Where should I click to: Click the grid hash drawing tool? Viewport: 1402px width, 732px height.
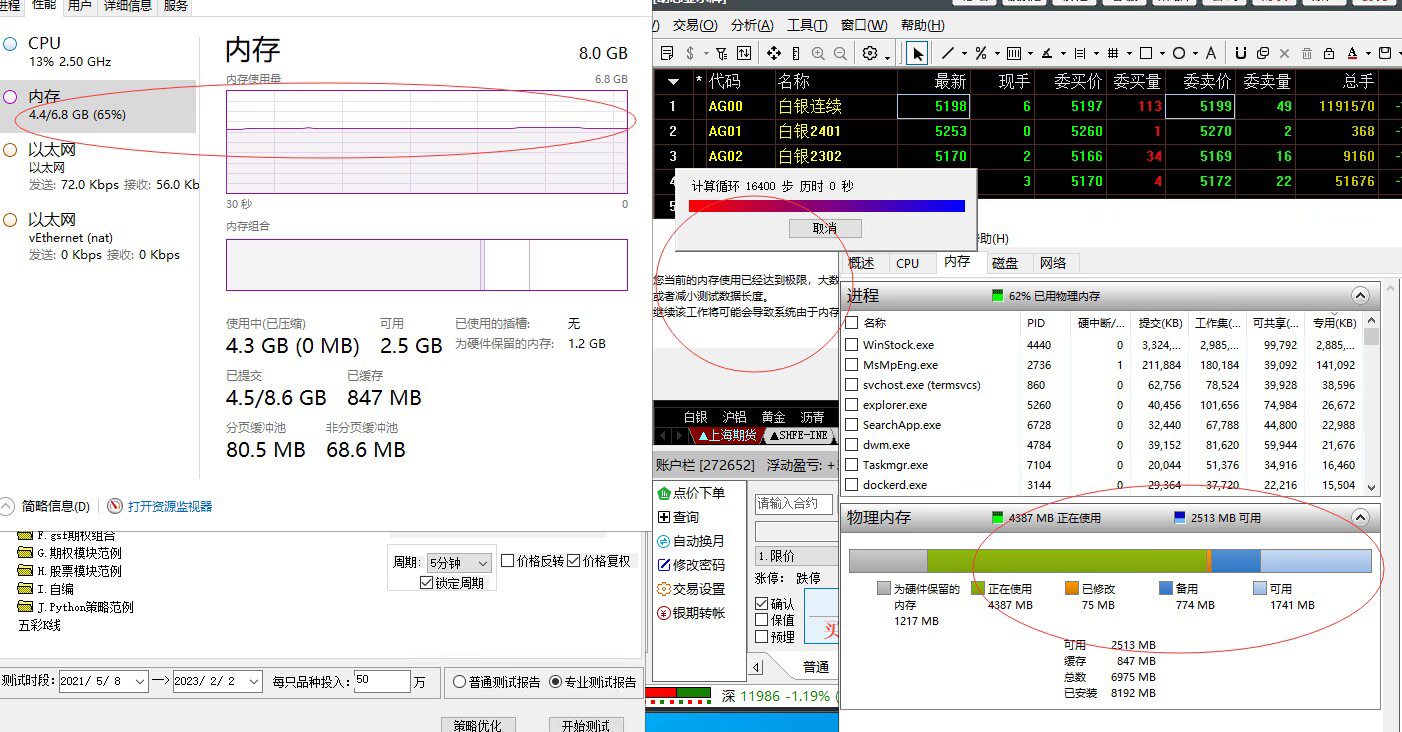click(x=1114, y=53)
